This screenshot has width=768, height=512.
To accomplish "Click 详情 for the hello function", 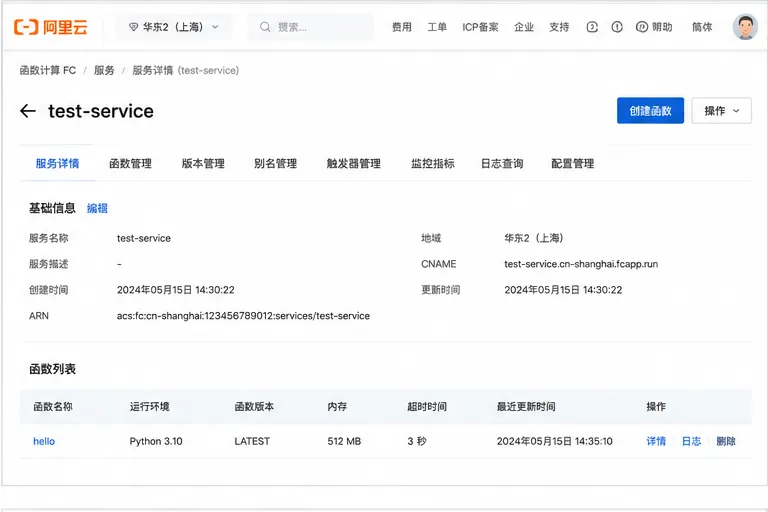I will (656, 441).
